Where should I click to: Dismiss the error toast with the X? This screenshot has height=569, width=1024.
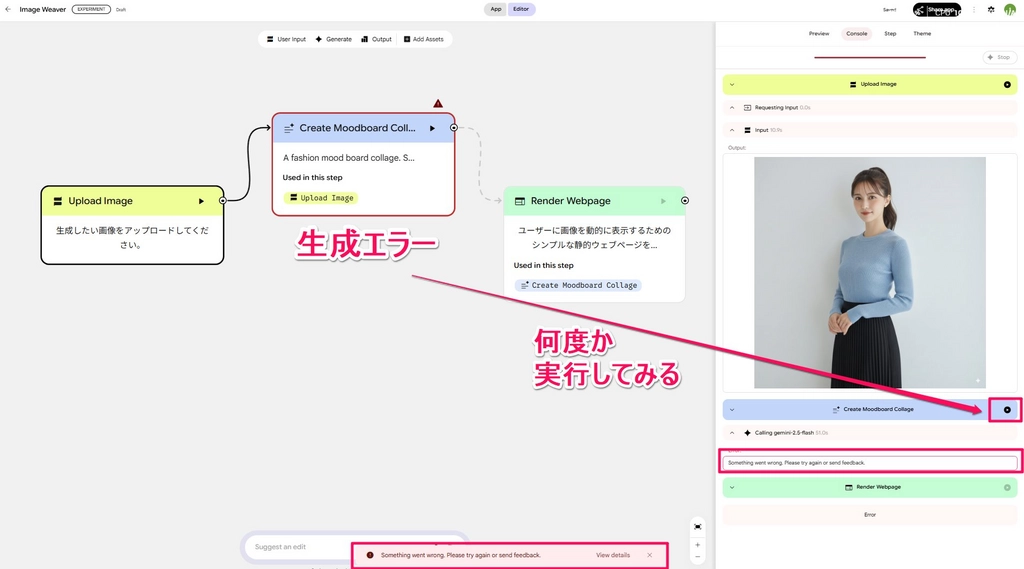[x=649, y=555]
